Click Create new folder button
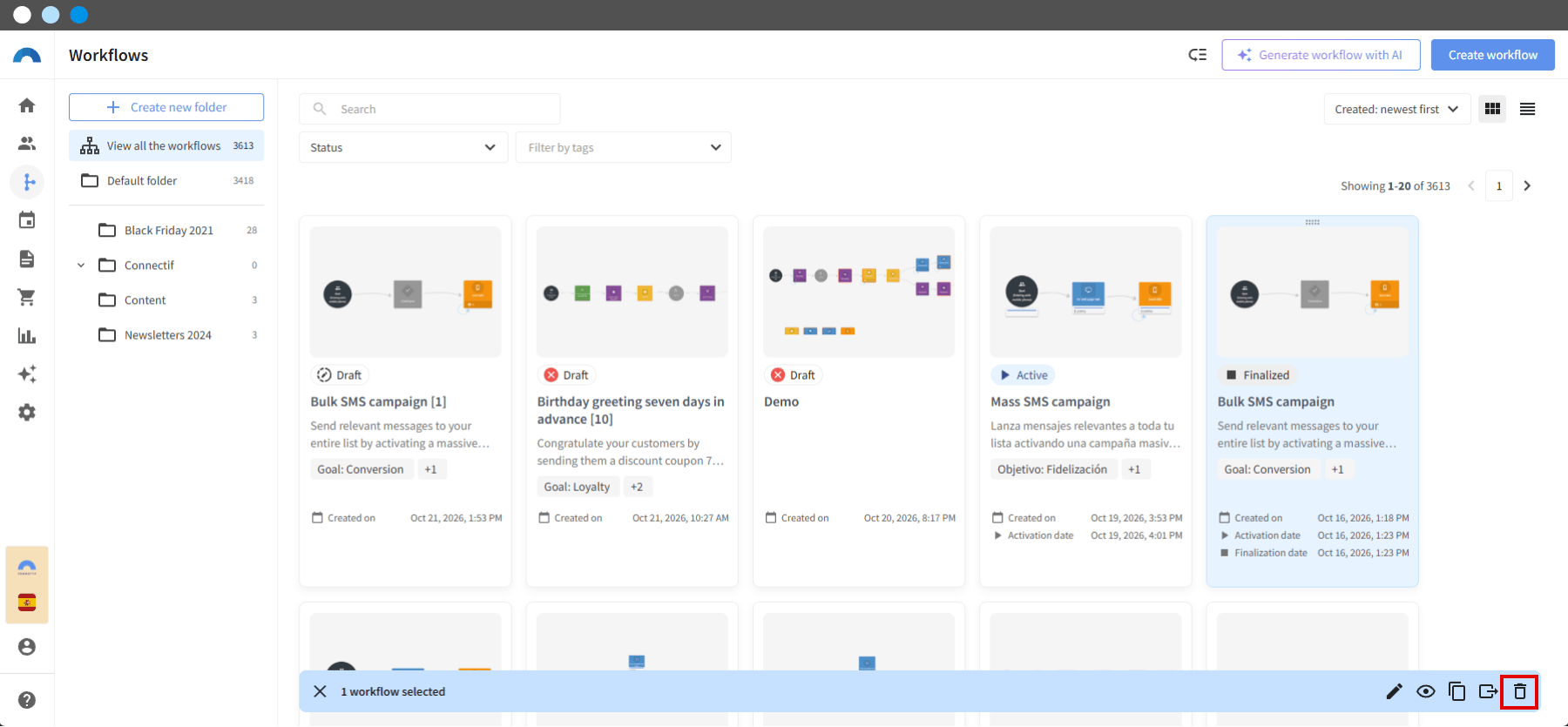Screen dimensions: 1568x727 pos(166,107)
